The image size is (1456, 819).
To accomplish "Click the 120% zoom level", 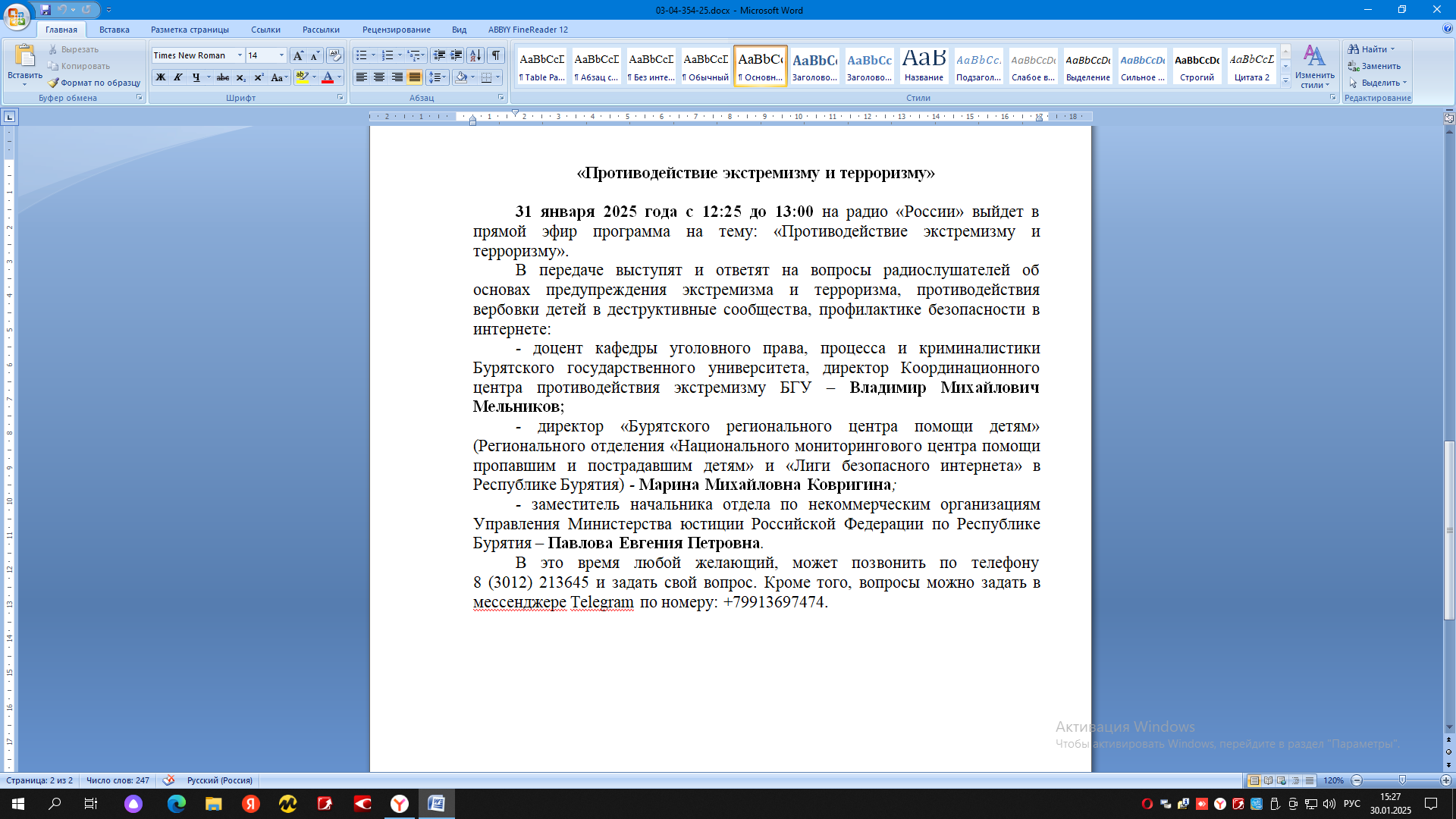I will click(x=1333, y=780).
